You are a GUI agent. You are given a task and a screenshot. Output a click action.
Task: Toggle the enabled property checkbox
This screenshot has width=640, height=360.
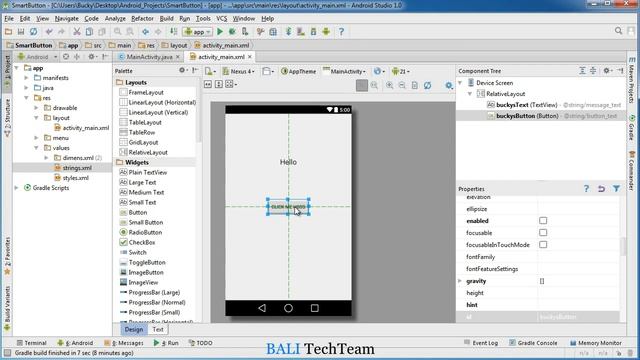click(543, 220)
